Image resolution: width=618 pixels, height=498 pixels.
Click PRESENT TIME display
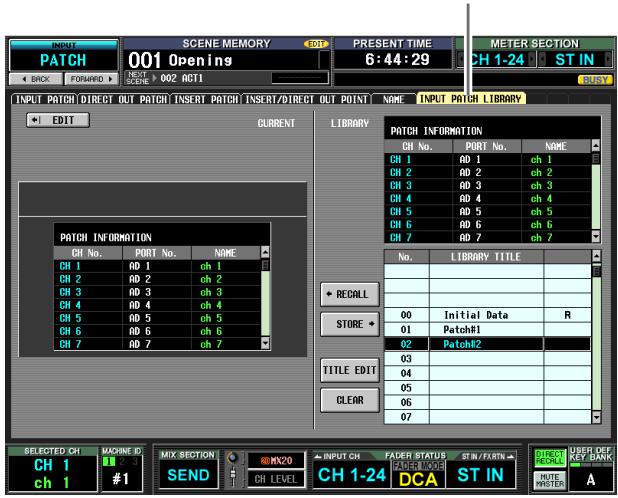coord(393,59)
